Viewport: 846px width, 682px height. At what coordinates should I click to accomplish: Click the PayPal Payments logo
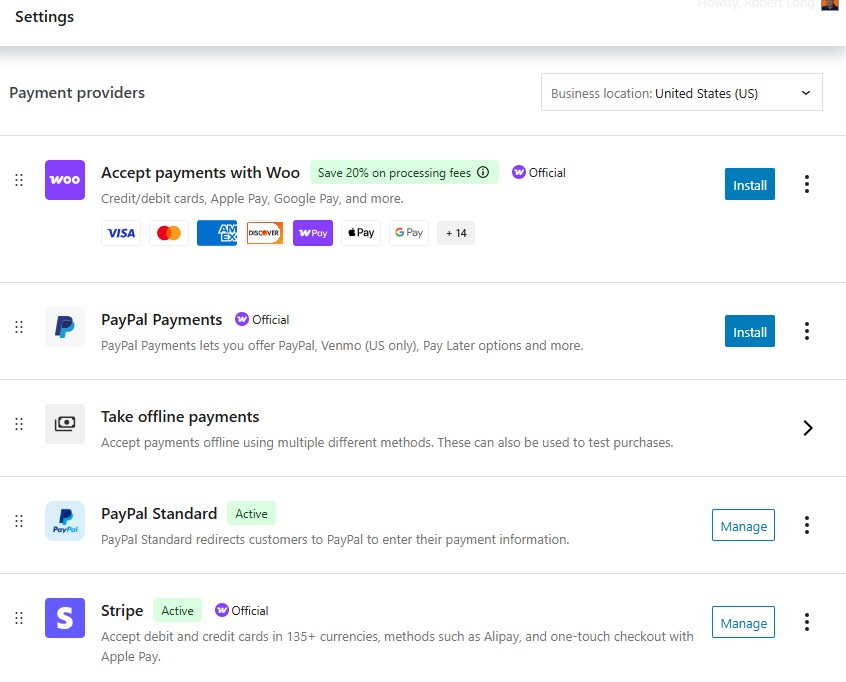[x=64, y=326]
